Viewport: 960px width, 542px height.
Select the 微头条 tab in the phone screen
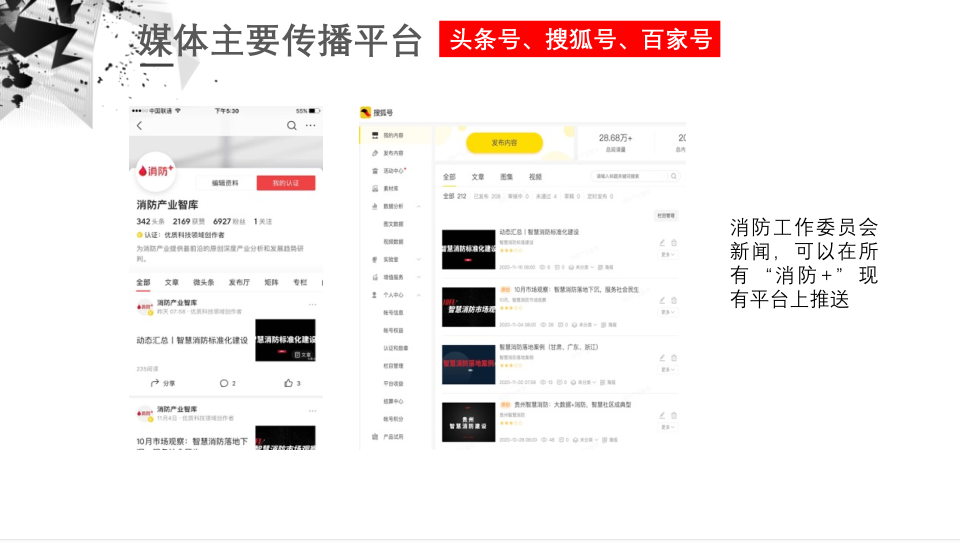coord(204,282)
